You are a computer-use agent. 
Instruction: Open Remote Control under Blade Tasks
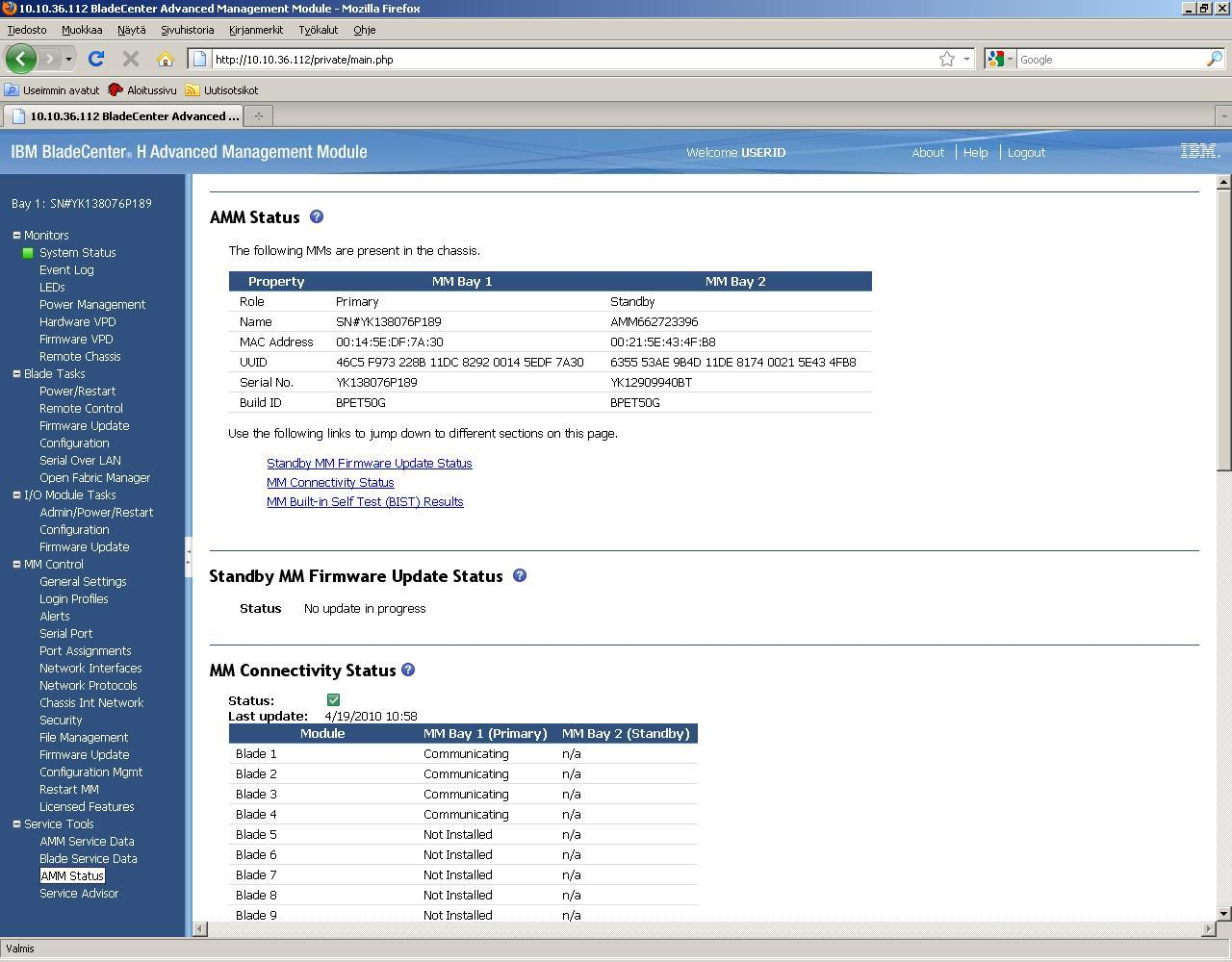[x=81, y=409]
